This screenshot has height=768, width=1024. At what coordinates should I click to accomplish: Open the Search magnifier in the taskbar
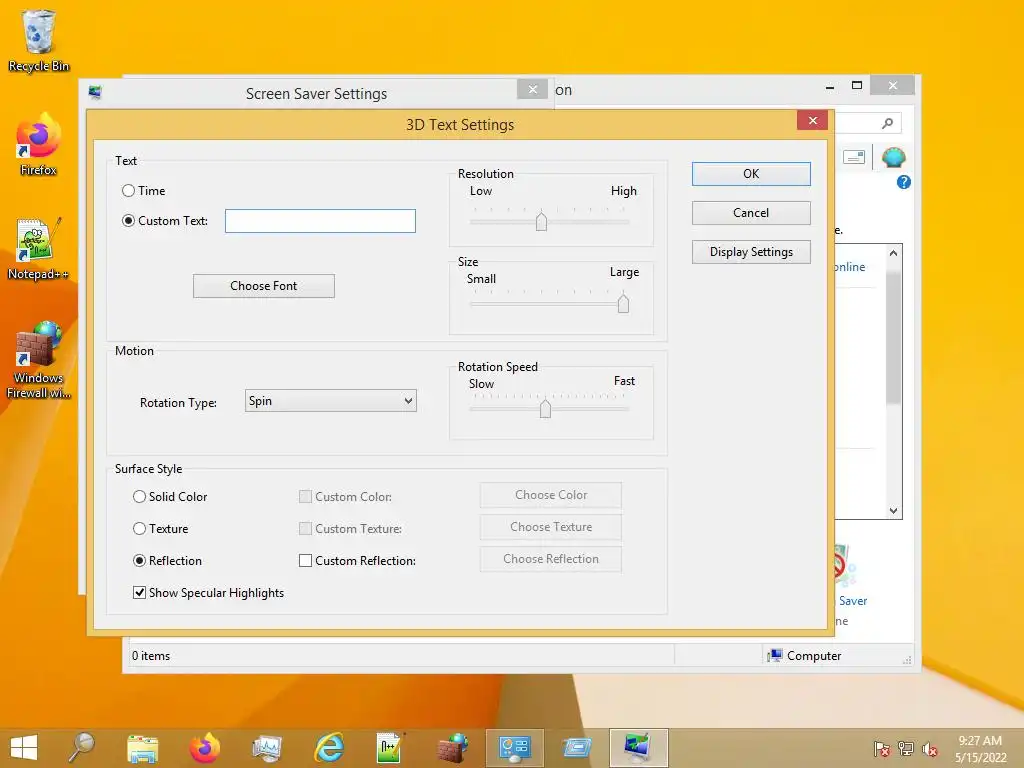tap(82, 748)
